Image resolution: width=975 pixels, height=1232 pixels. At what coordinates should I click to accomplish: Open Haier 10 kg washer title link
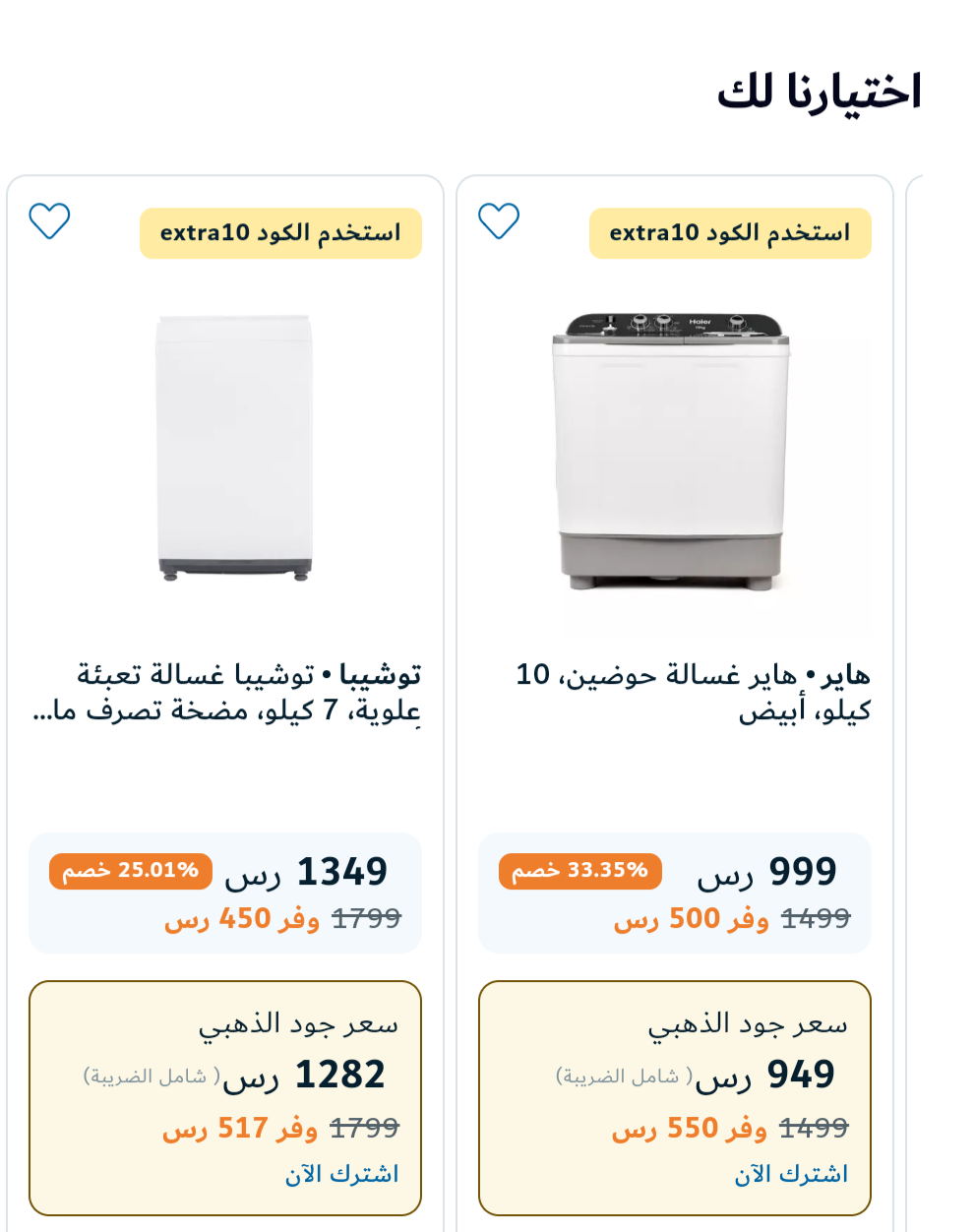pyautogui.click(x=693, y=692)
